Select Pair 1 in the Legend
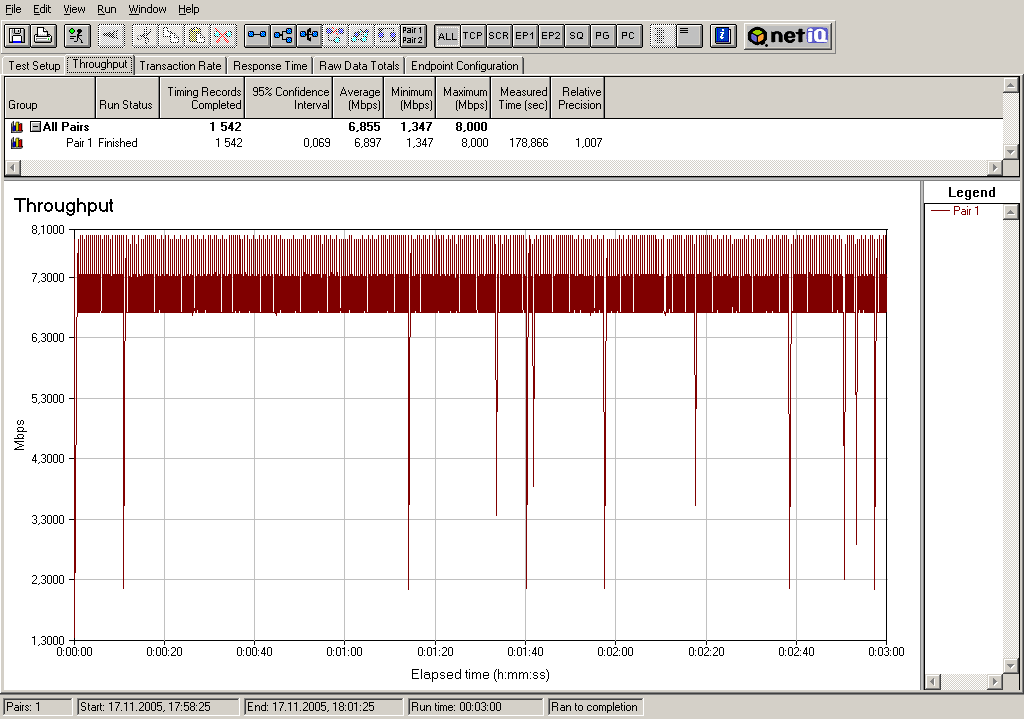The width and height of the screenshot is (1024, 719). [x=965, y=211]
